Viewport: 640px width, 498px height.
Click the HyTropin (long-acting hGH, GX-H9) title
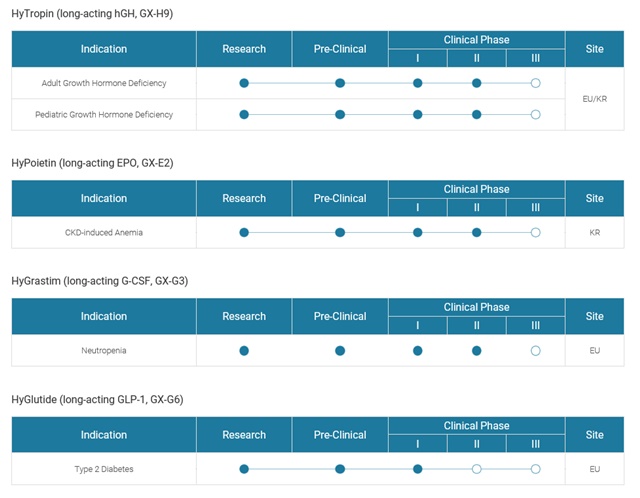pos(92,14)
